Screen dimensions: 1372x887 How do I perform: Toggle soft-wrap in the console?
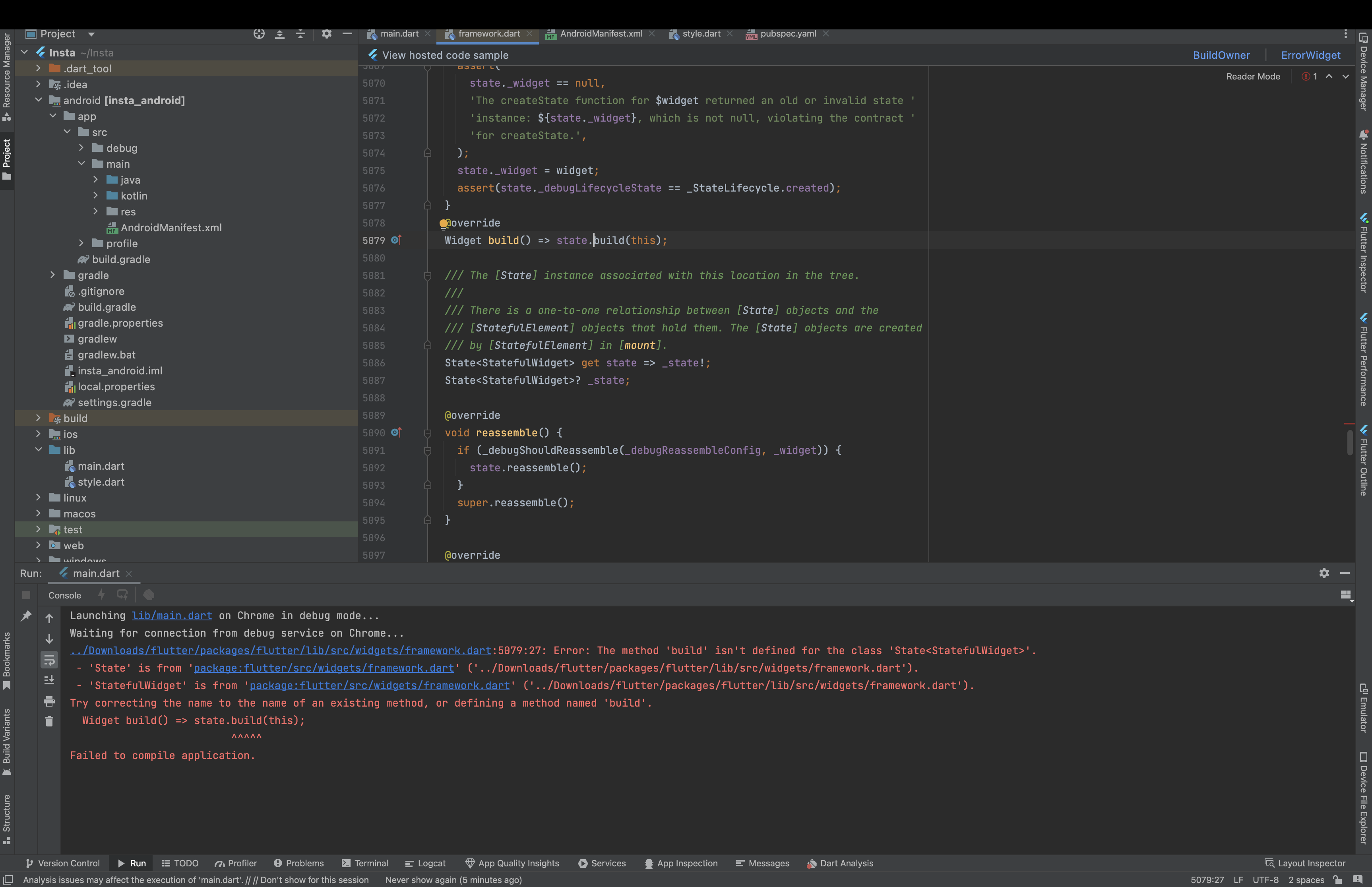[50, 660]
